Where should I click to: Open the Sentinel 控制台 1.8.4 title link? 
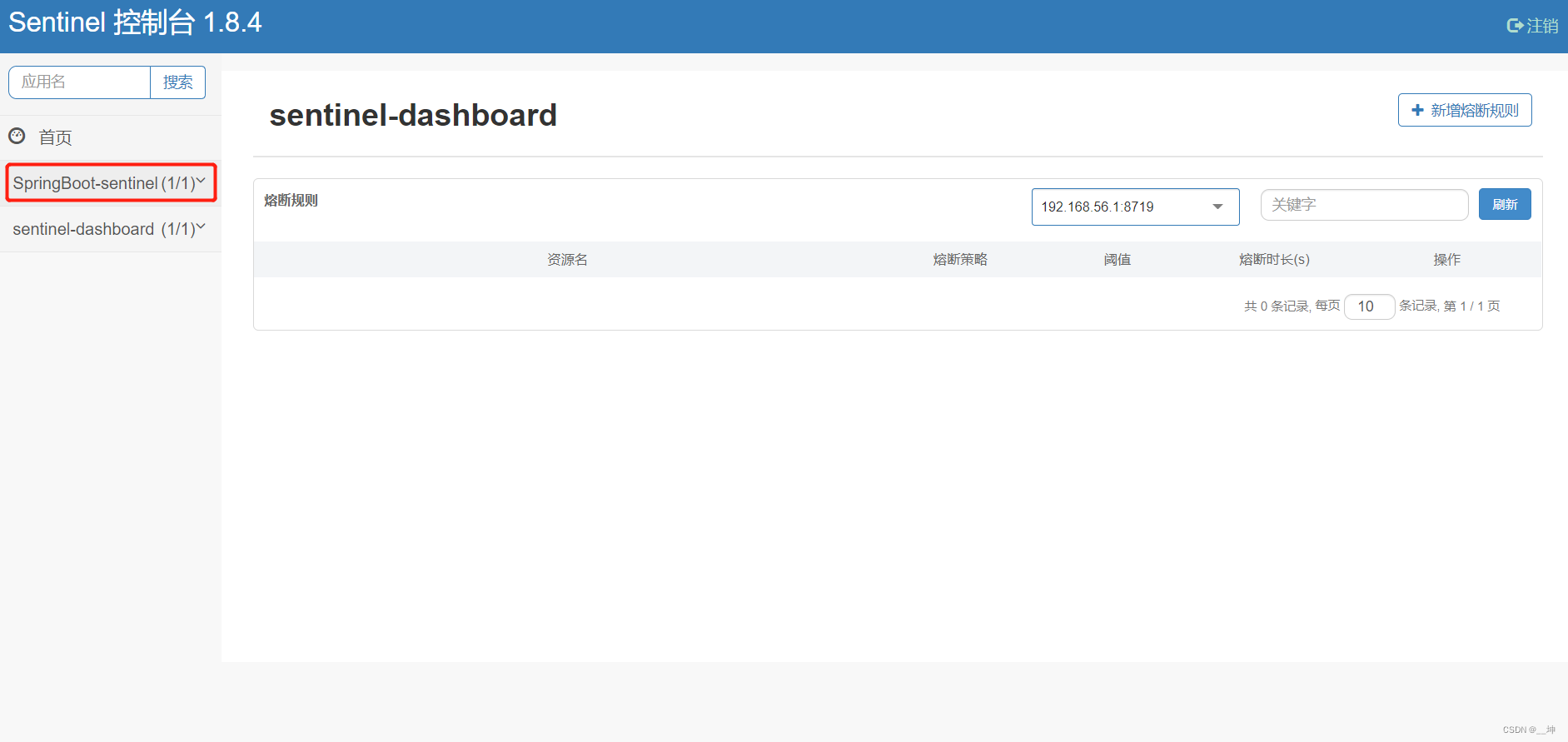pos(135,22)
